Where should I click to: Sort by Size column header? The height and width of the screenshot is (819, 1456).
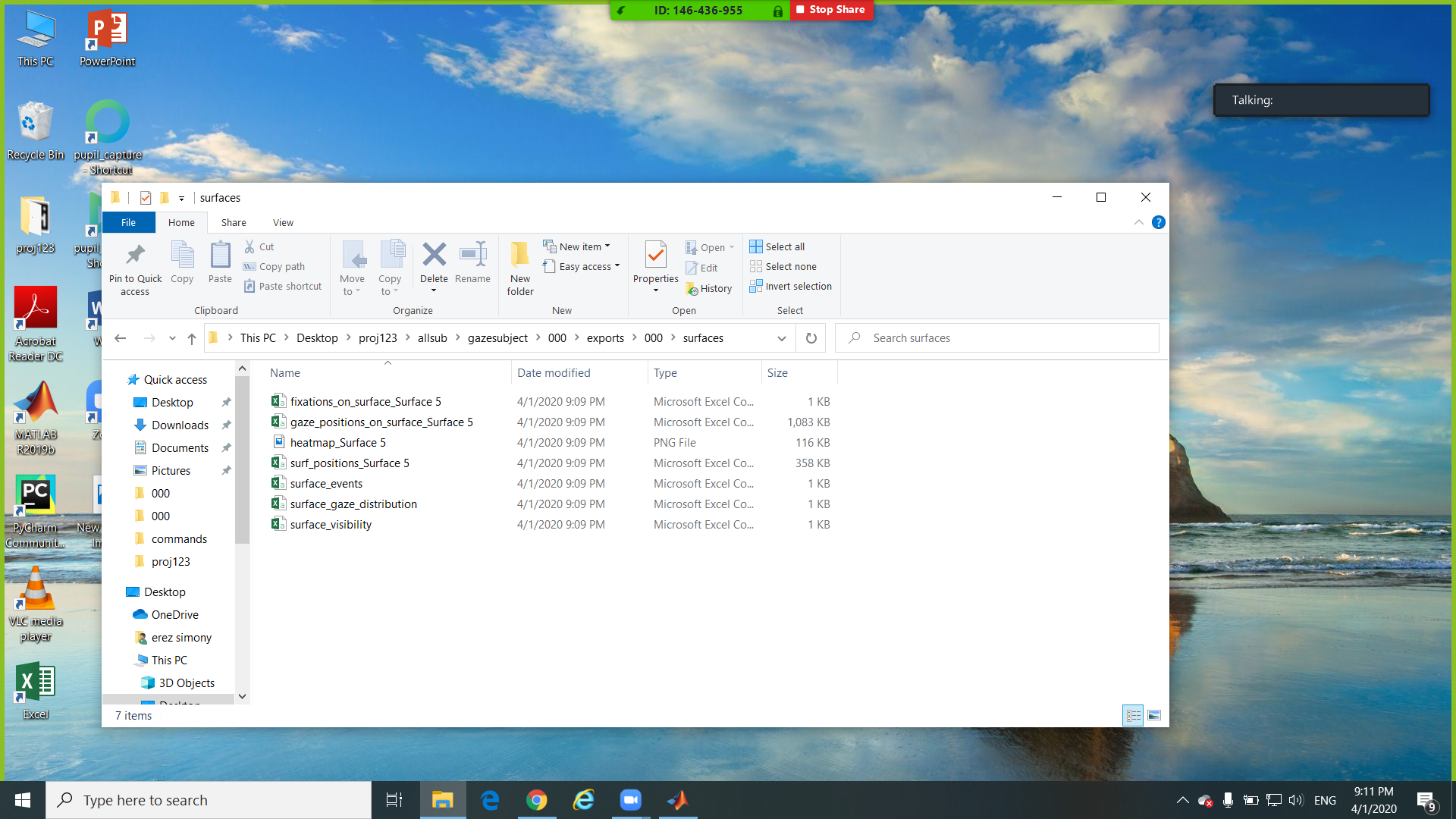(x=777, y=373)
